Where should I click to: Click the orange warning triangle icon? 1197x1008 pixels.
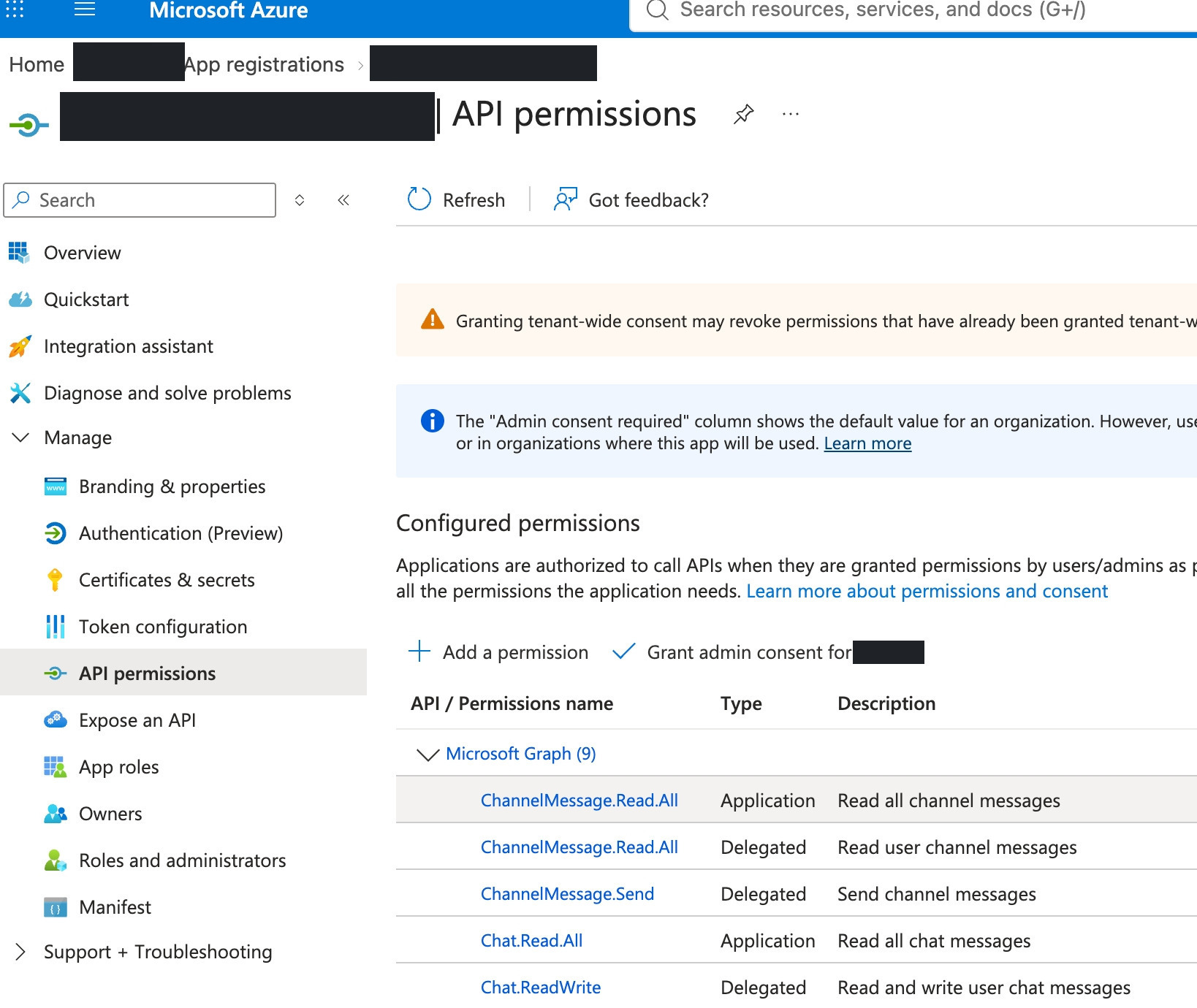433,320
